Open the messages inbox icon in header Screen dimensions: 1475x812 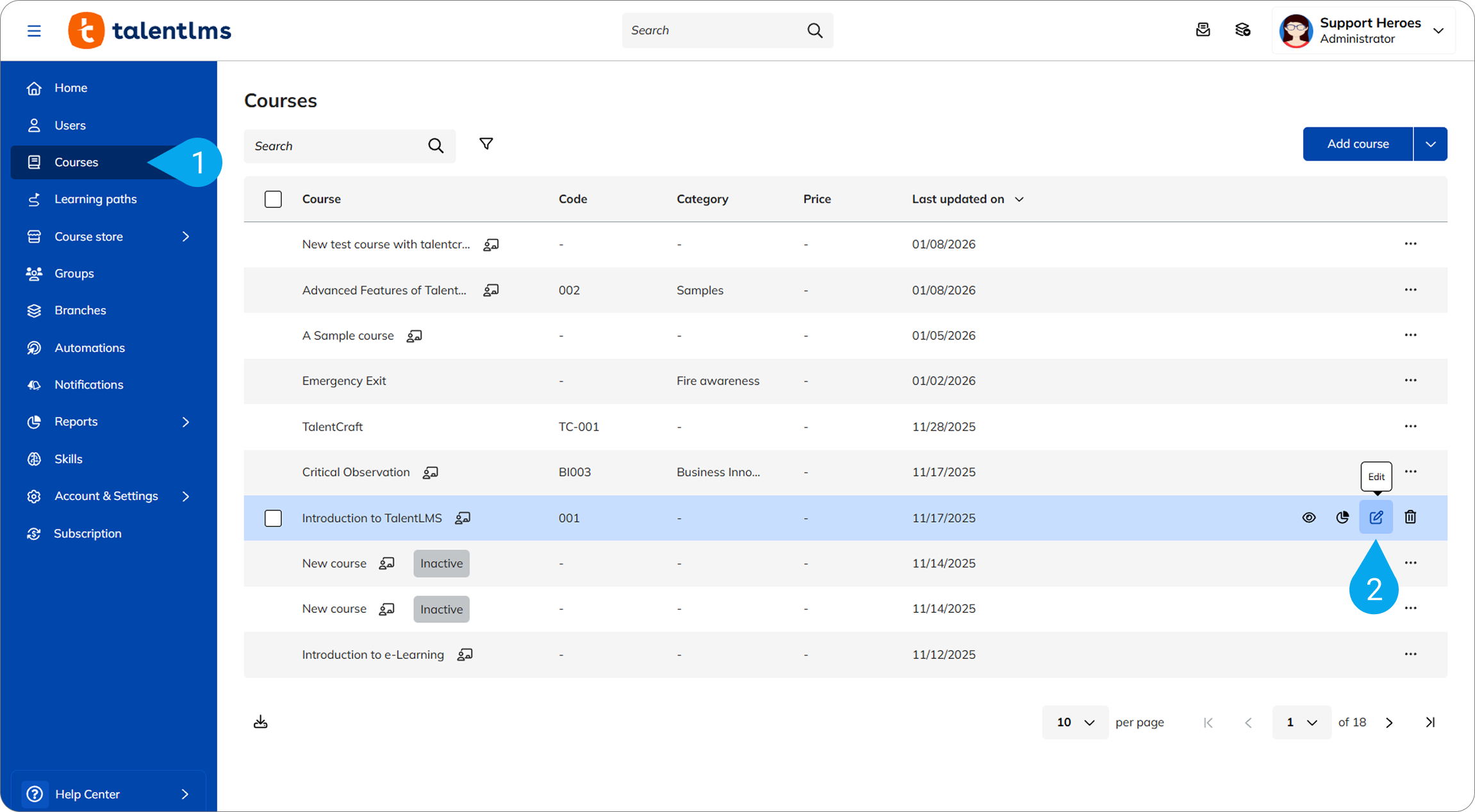pos(1203,30)
